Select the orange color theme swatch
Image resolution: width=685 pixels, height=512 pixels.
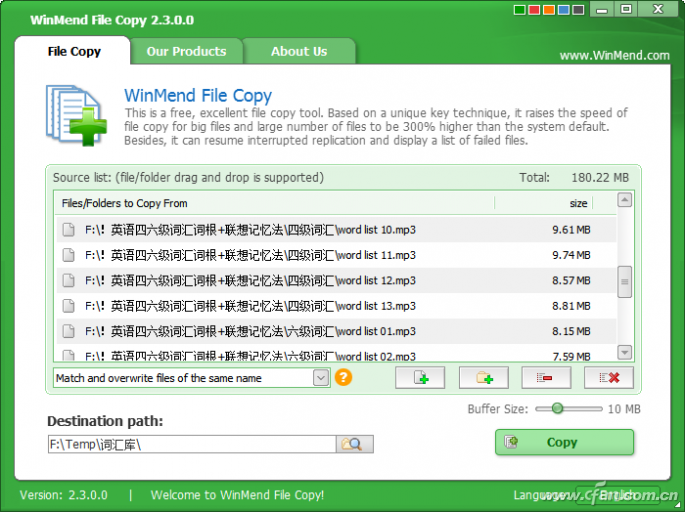click(x=549, y=10)
